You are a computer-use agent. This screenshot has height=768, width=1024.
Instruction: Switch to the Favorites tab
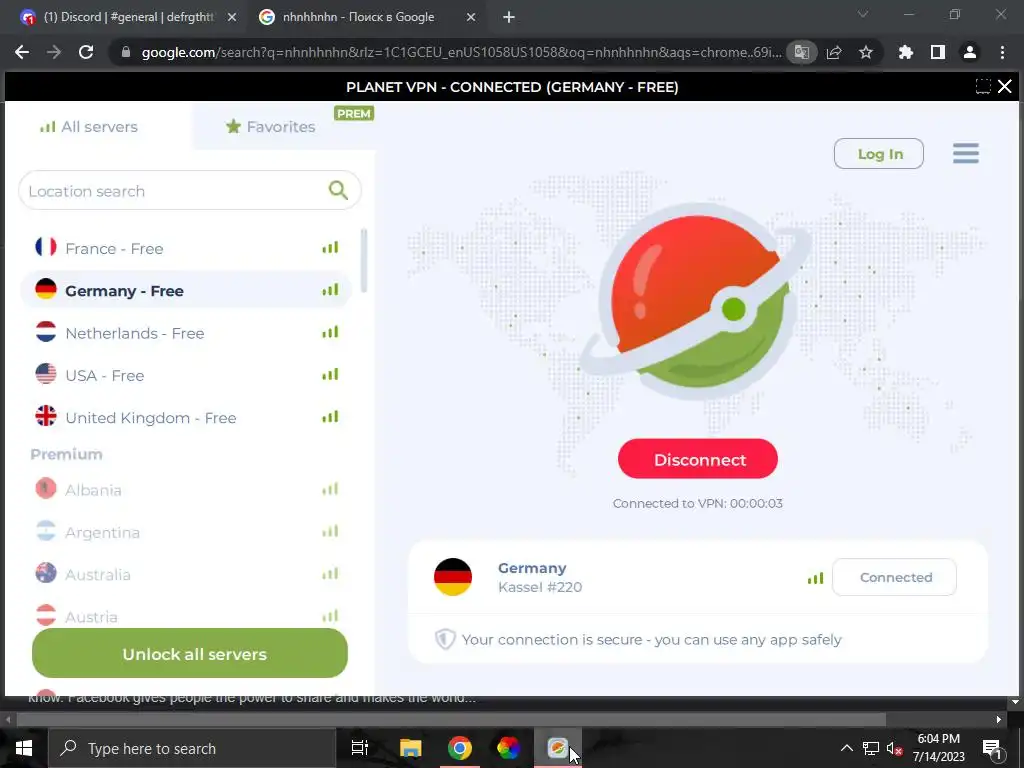click(x=270, y=127)
